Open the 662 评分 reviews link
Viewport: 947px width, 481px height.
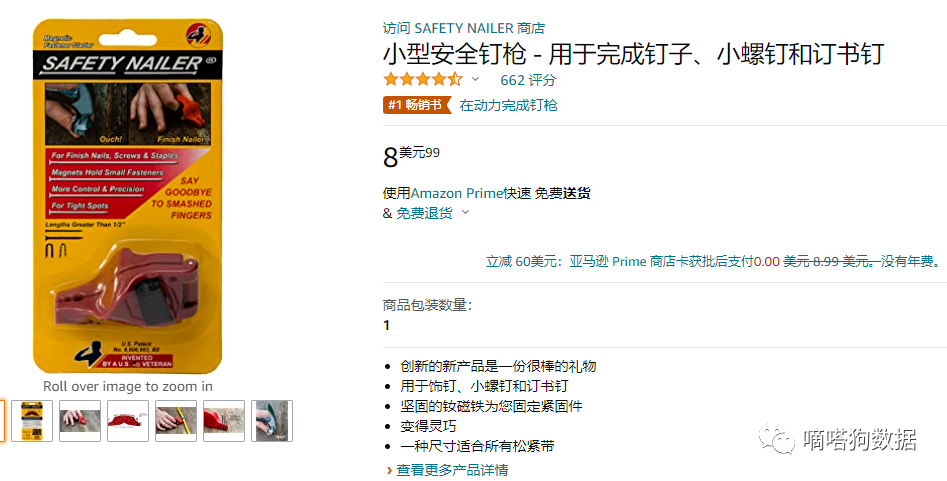[528, 80]
